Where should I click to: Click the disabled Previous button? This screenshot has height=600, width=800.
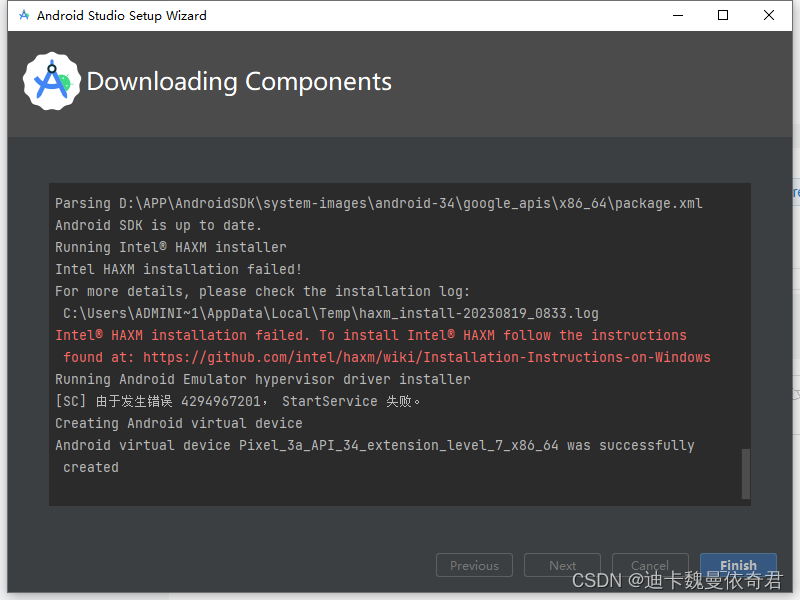[x=474, y=565]
